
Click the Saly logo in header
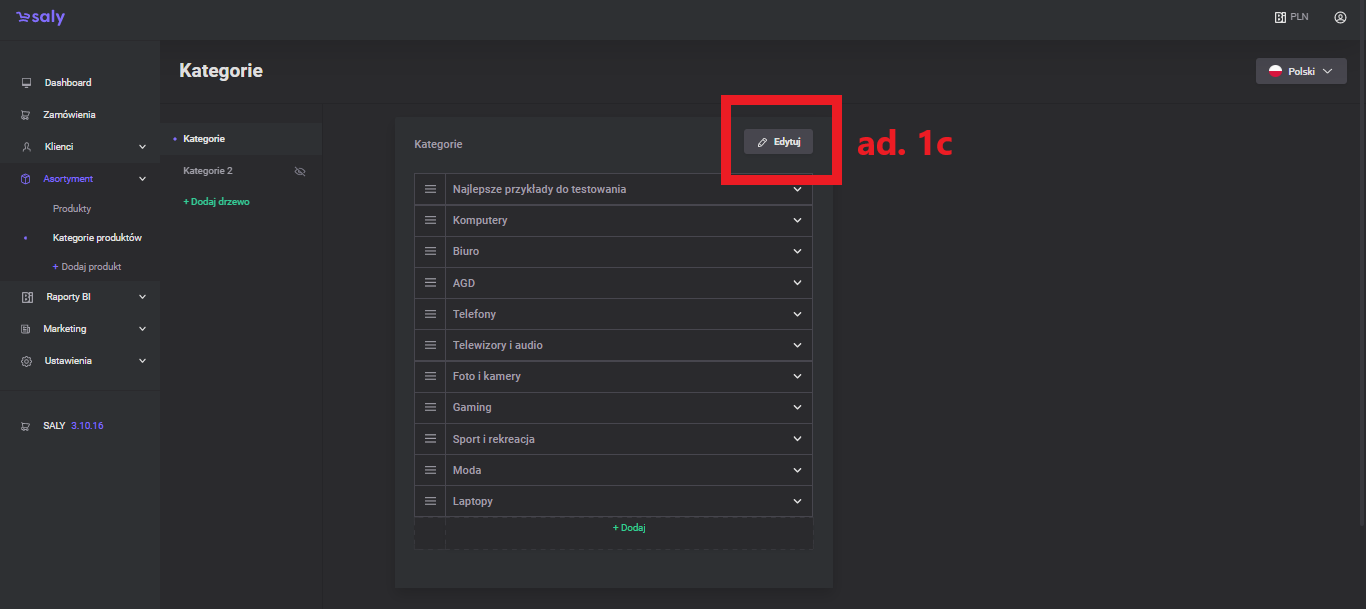[40, 18]
